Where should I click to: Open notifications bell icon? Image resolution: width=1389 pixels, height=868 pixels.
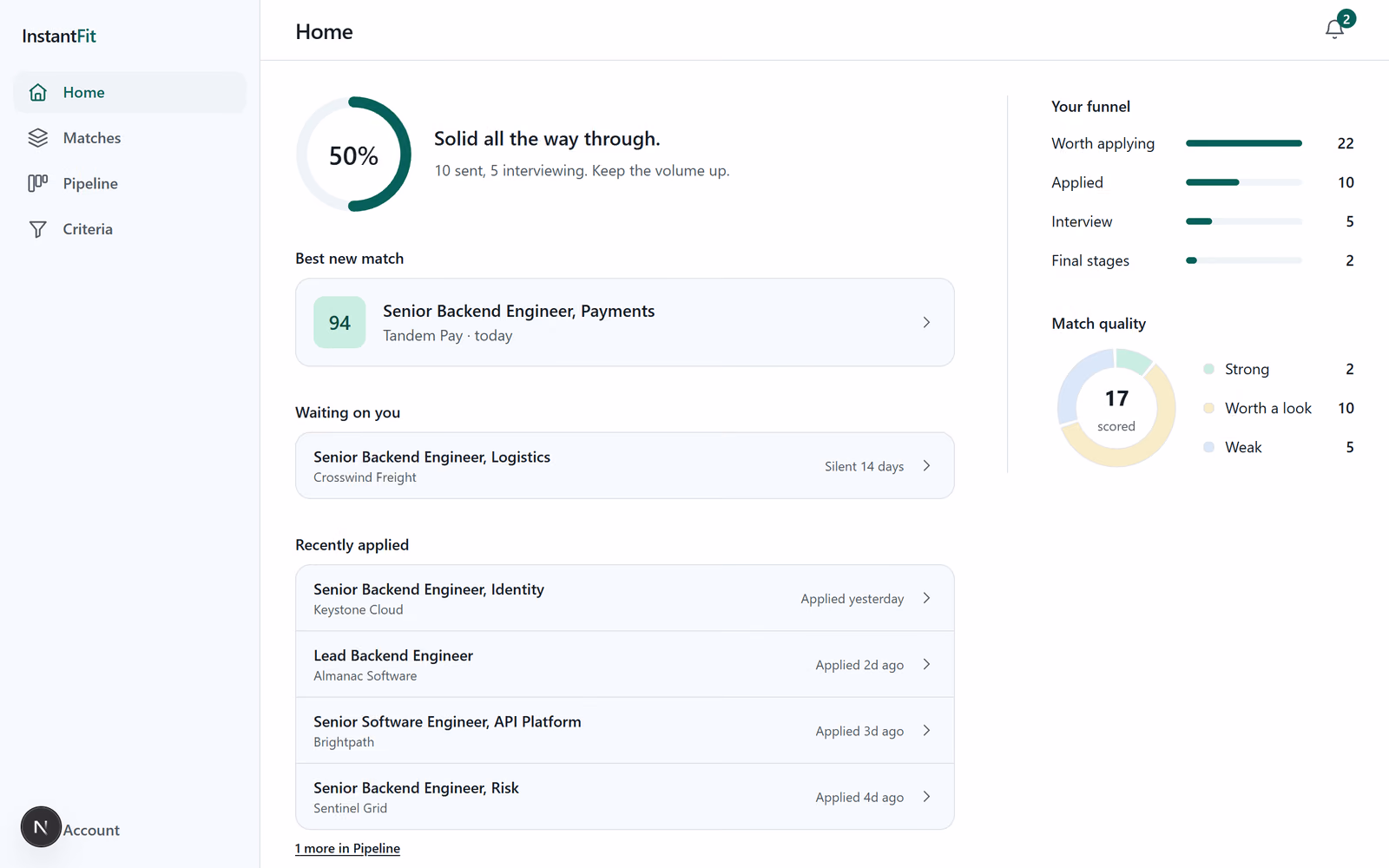1334,30
